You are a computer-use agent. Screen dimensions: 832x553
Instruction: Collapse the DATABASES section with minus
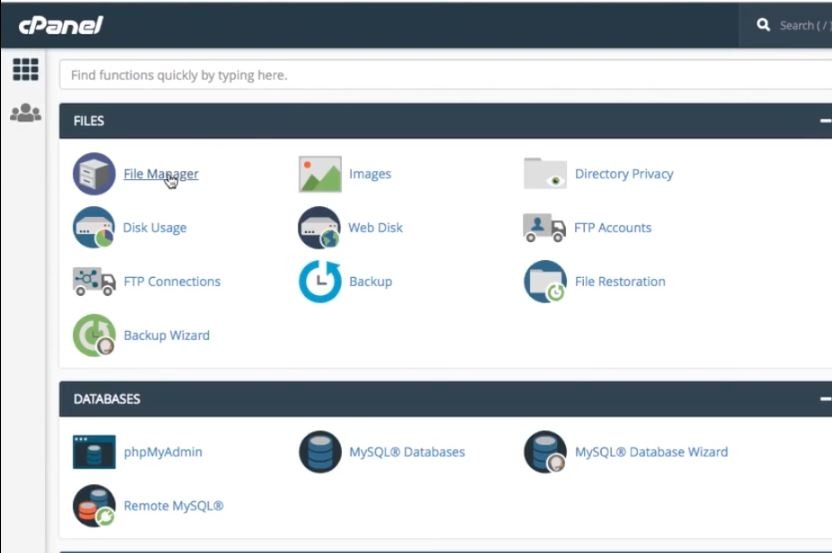[825, 399]
